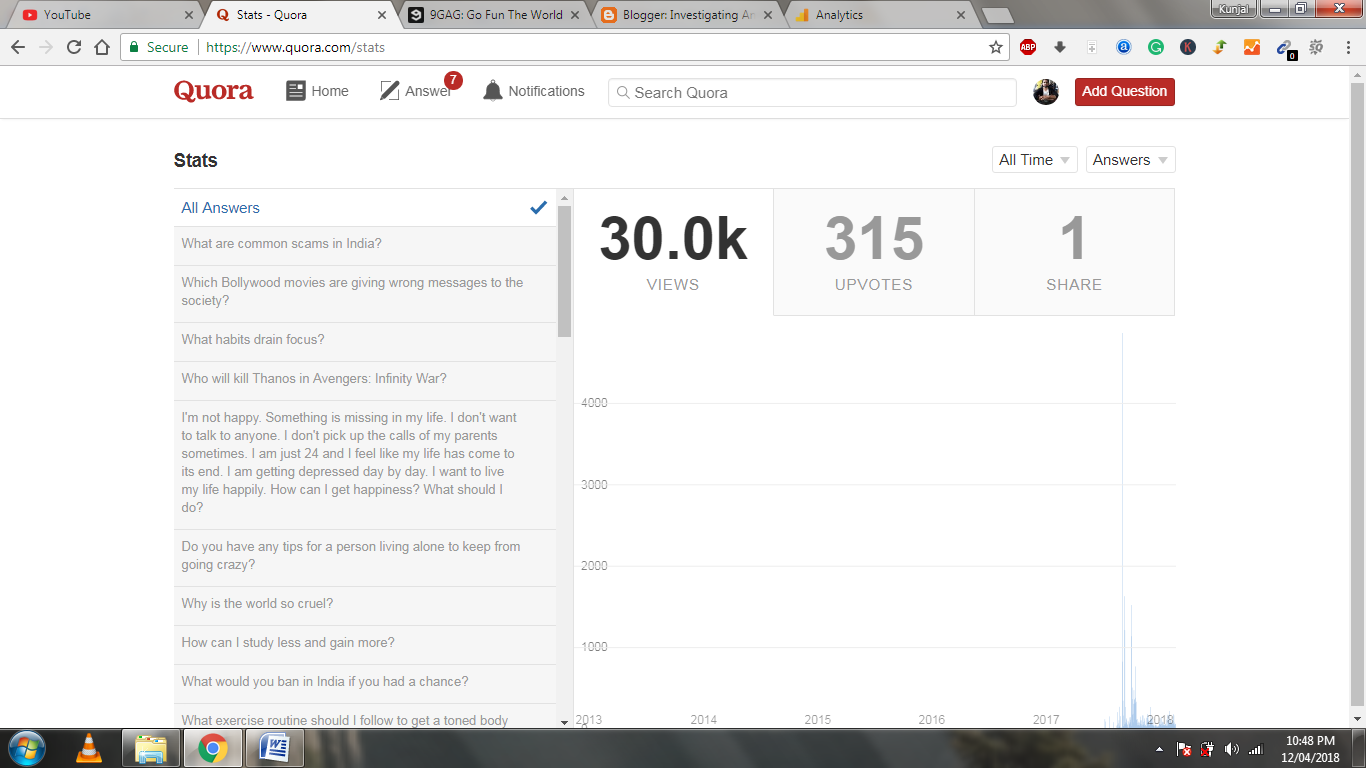This screenshot has height=768, width=1366.
Task: Open Notifications using the bell icon
Action: 493,91
